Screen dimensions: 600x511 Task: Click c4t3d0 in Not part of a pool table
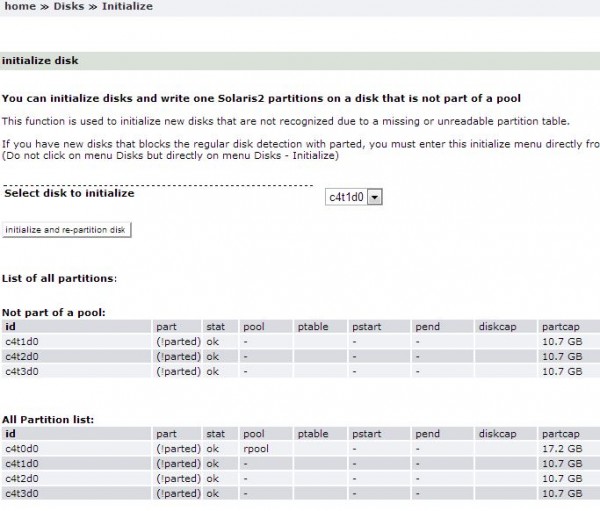[22, 371]
